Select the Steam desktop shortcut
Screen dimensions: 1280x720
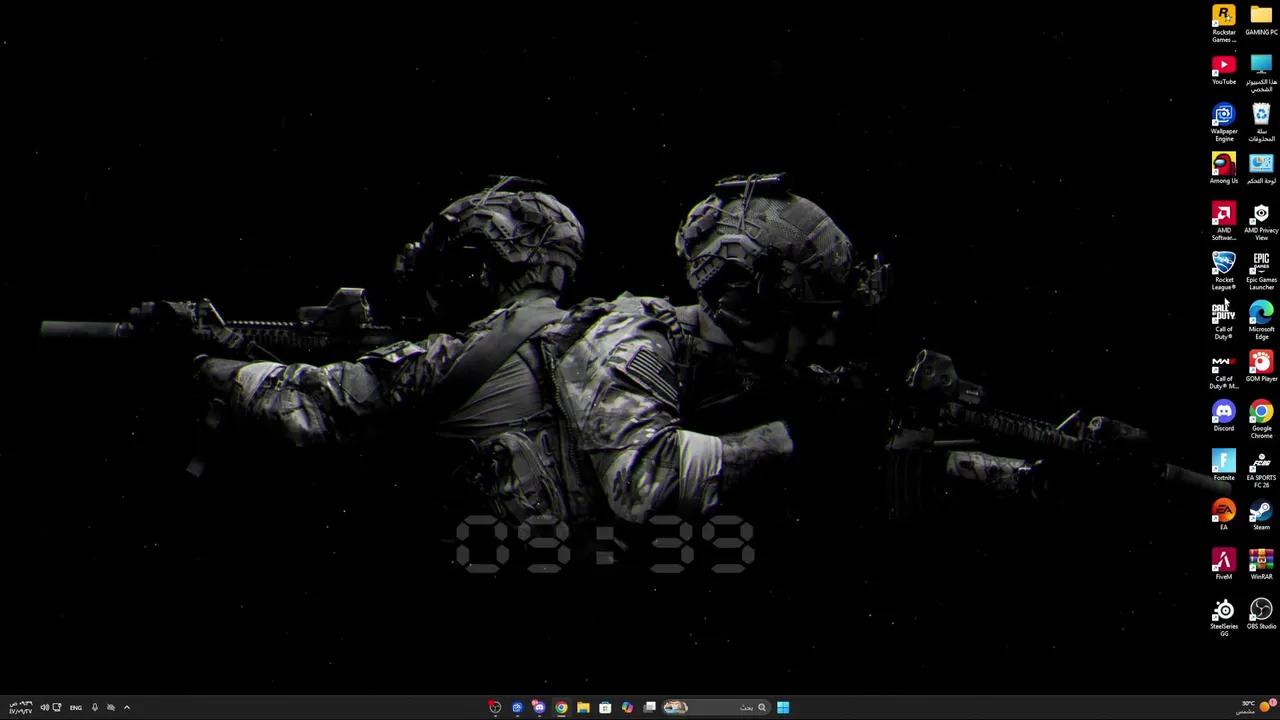coord(1261,516)
